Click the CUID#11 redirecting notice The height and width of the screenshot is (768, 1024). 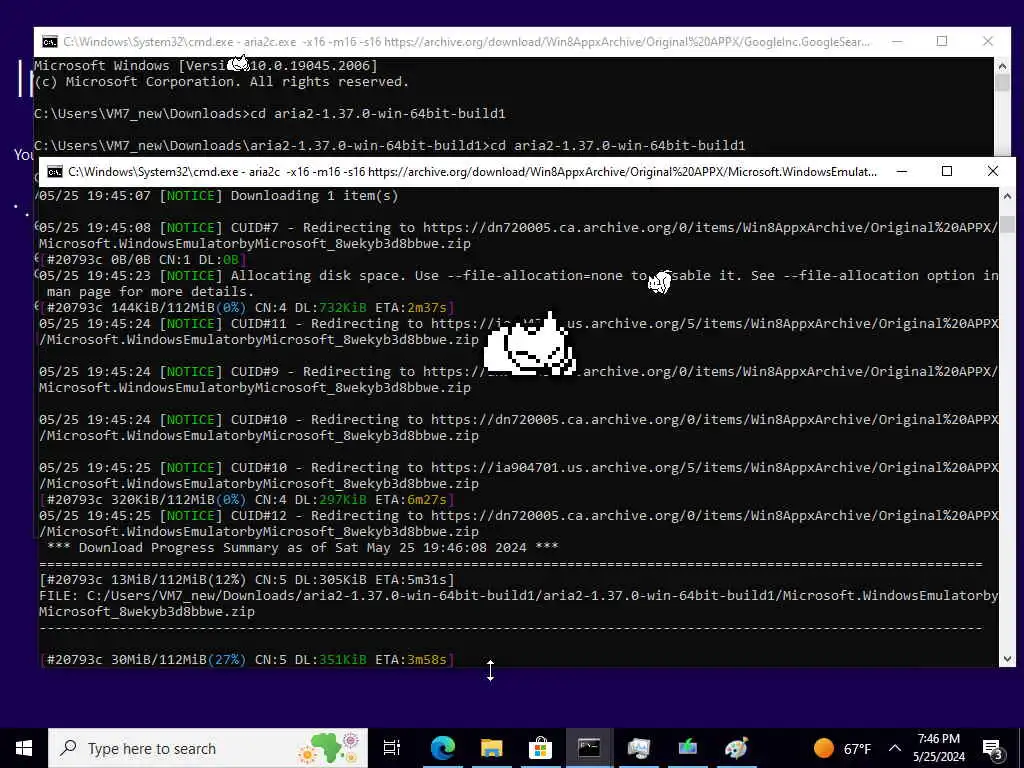519,331
